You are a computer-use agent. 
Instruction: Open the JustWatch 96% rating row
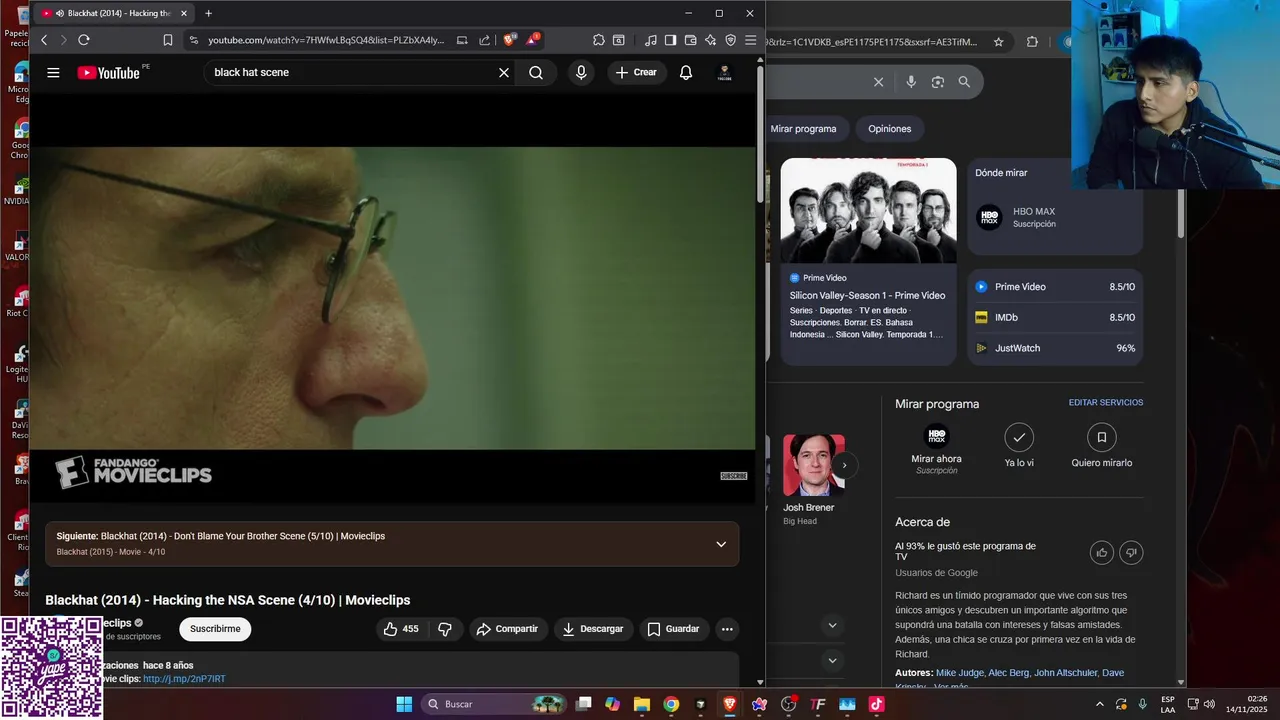1055,348
